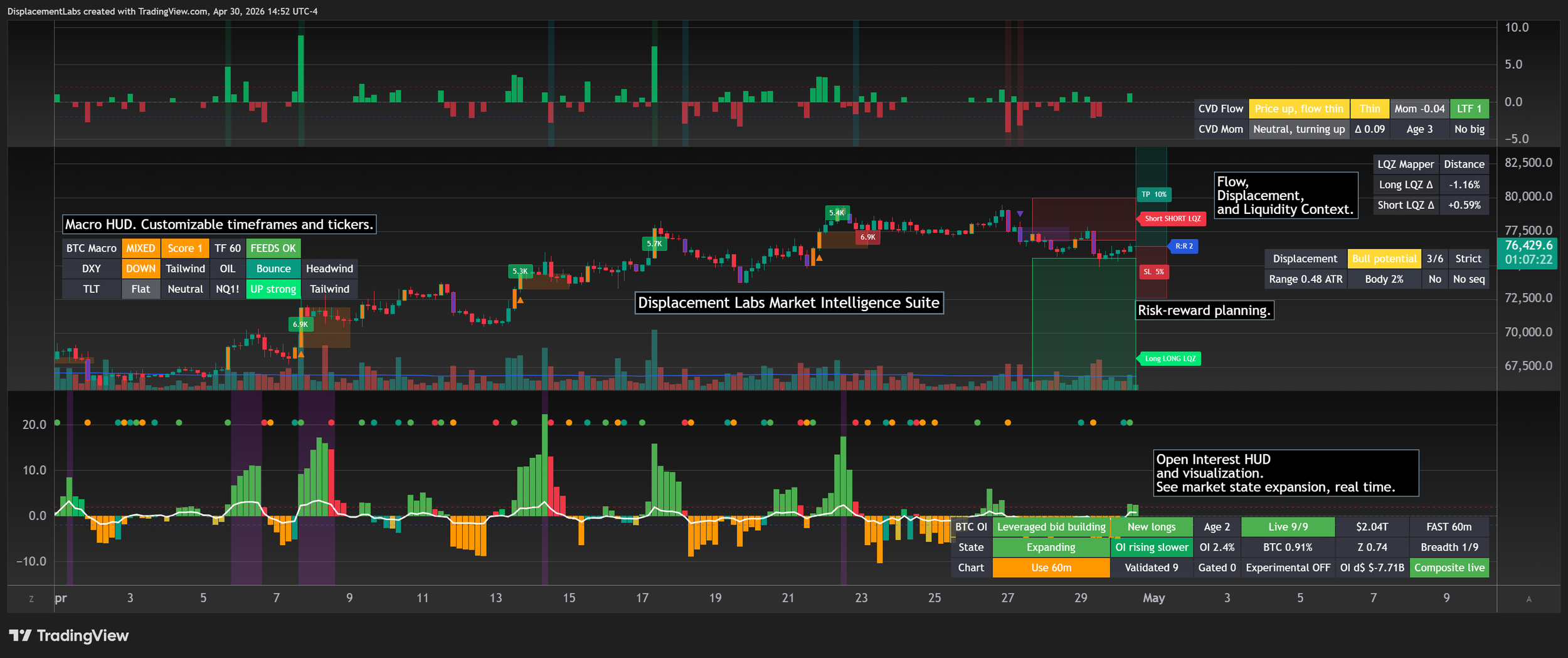Click the 'New longs' cell

[x=1152, y=527]
